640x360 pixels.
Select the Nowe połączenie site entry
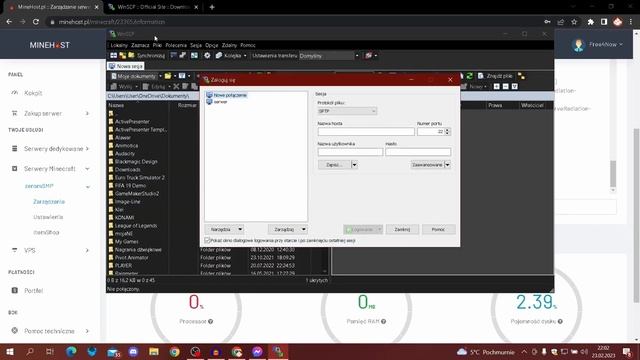pos(227,95)
